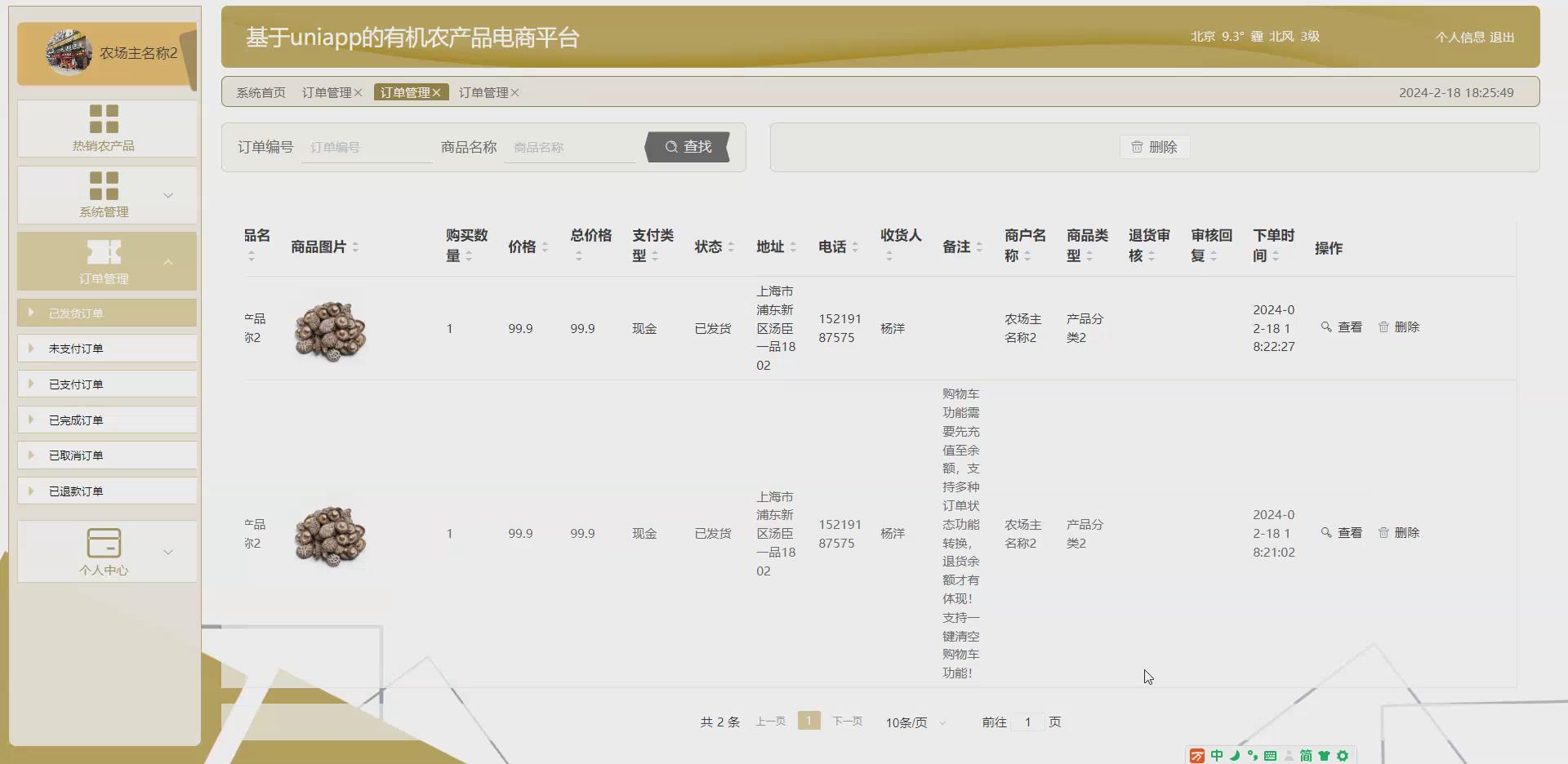Image resolution: width=1568 pixels, height=764 pixels.
Task: Sort by 状态 column arrows
Action: (731, 247)
